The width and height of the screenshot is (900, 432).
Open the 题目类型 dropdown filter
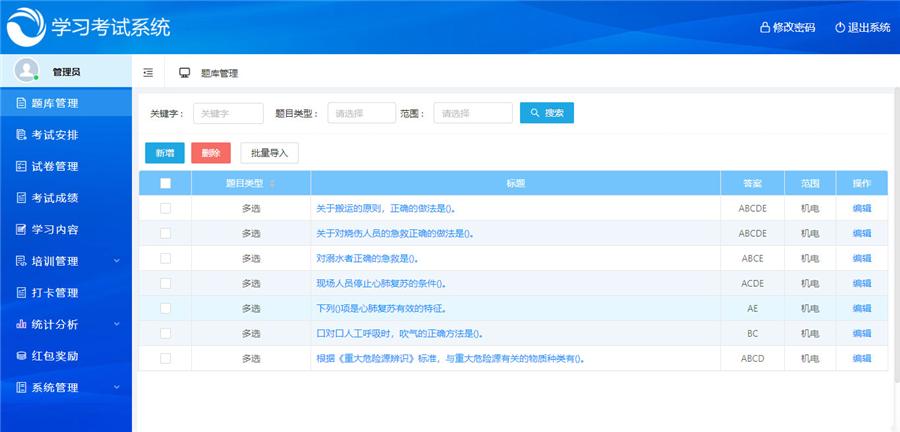(361, 113)
